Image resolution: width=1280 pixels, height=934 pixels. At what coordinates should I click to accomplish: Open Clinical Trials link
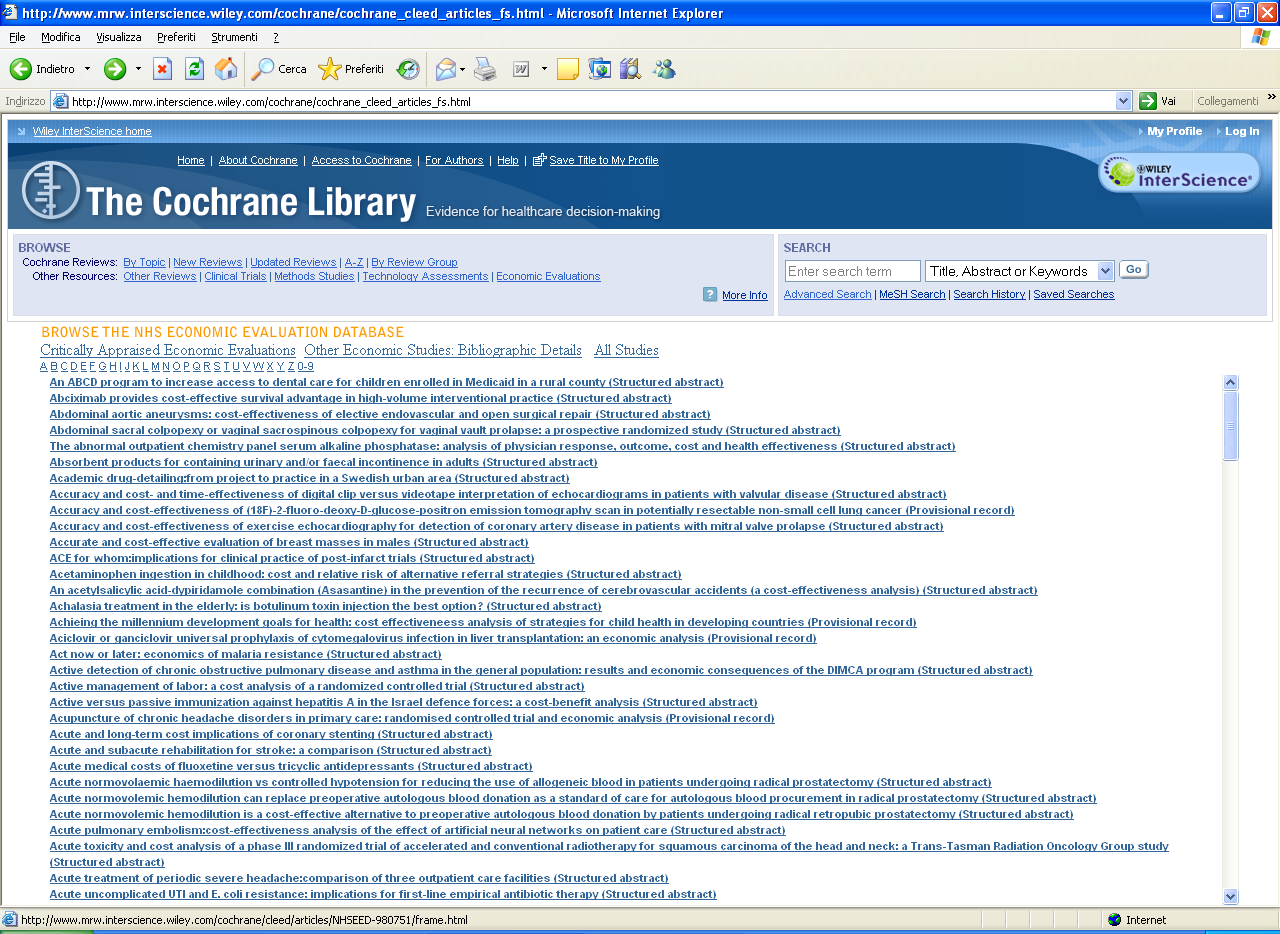point(235,277)
